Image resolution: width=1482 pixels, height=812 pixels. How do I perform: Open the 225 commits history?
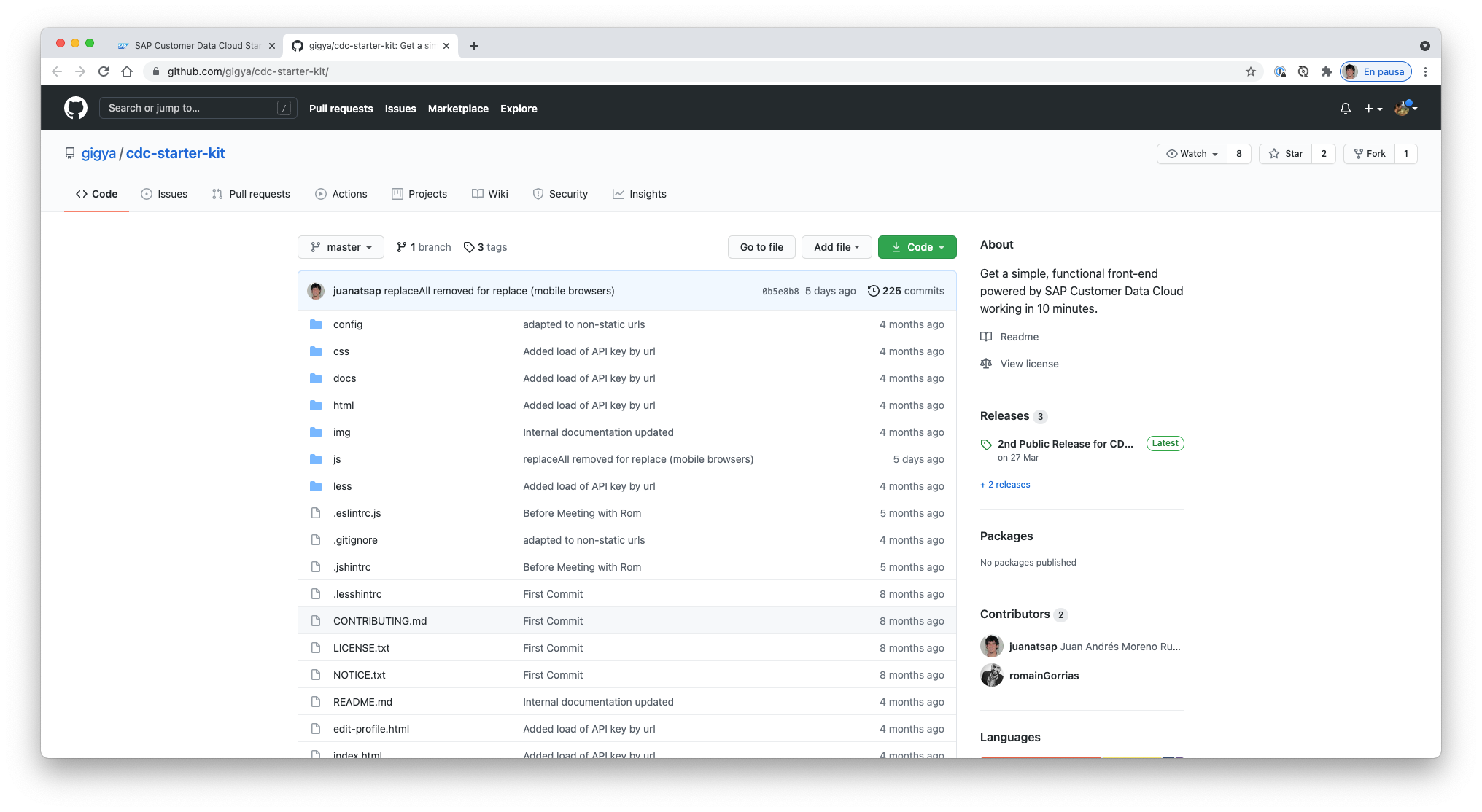[906, 291]
